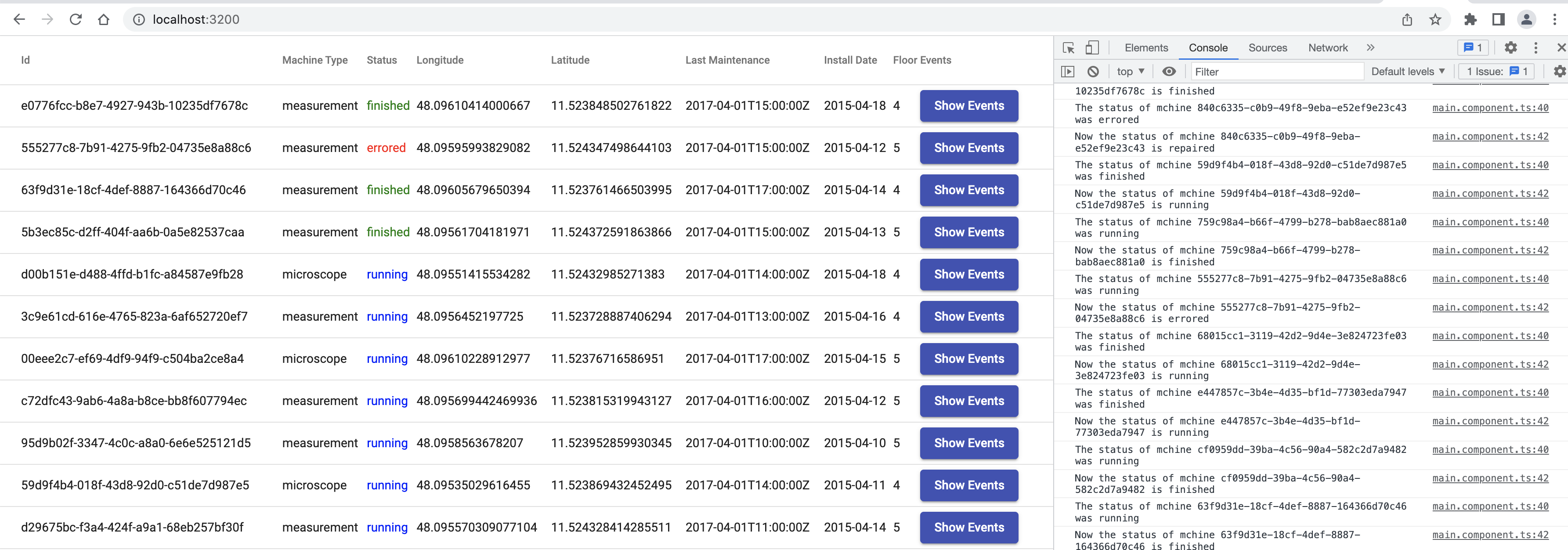
Task: Show Events for errored machine 555277c8
Action: pyautogui.click(x=968, y=148)
